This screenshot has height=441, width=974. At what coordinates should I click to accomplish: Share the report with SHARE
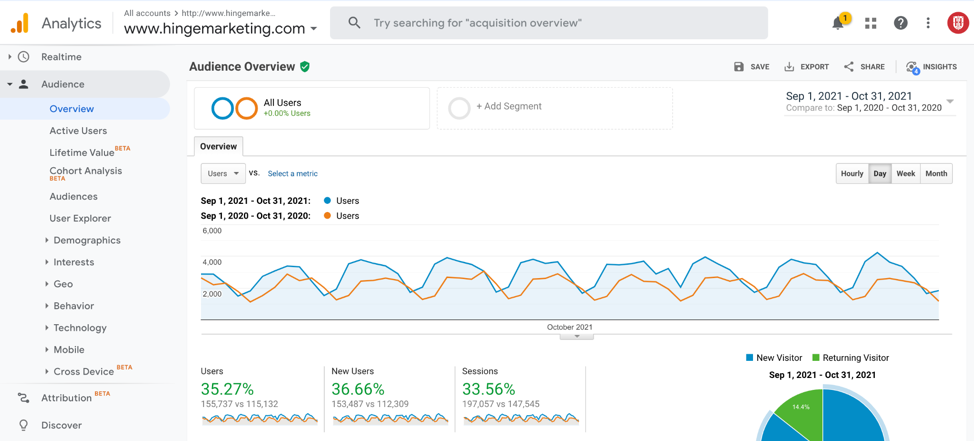coord(864,66)
